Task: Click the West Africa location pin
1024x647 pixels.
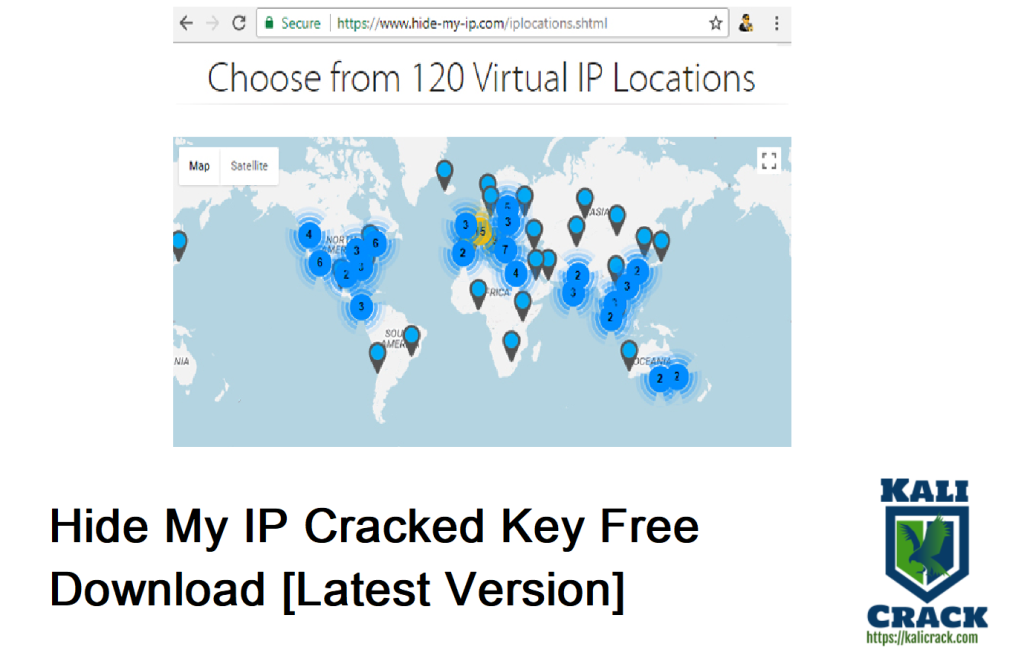Action: (478, 294)
